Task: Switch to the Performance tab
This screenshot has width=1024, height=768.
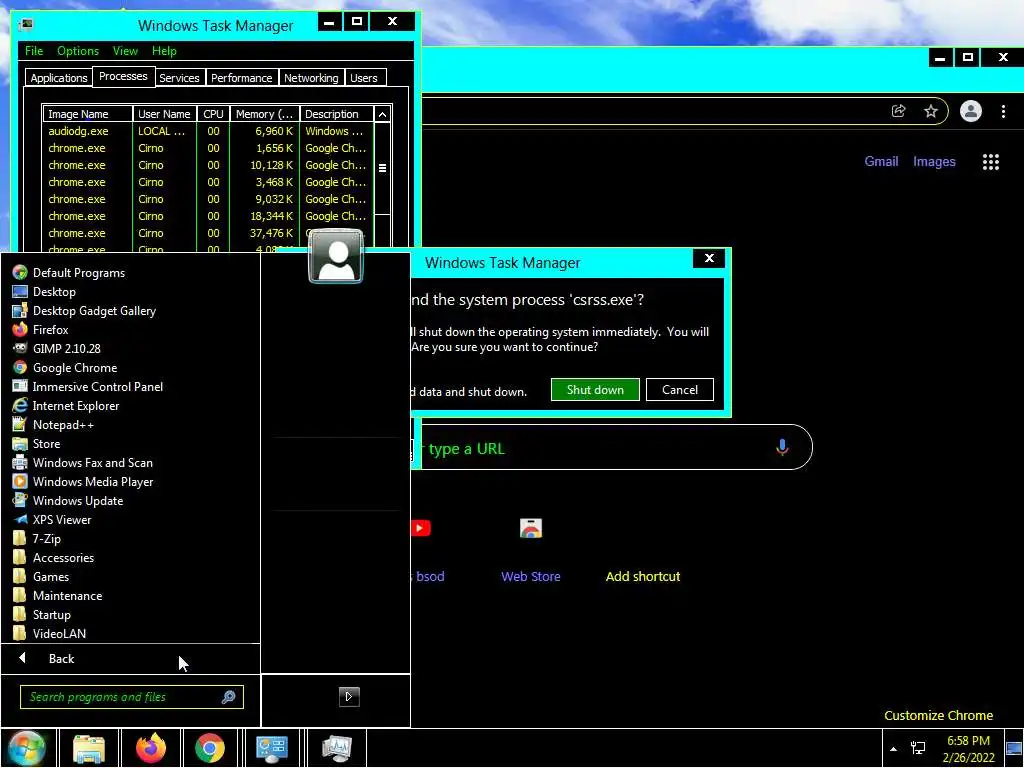Action: [242, 78]
